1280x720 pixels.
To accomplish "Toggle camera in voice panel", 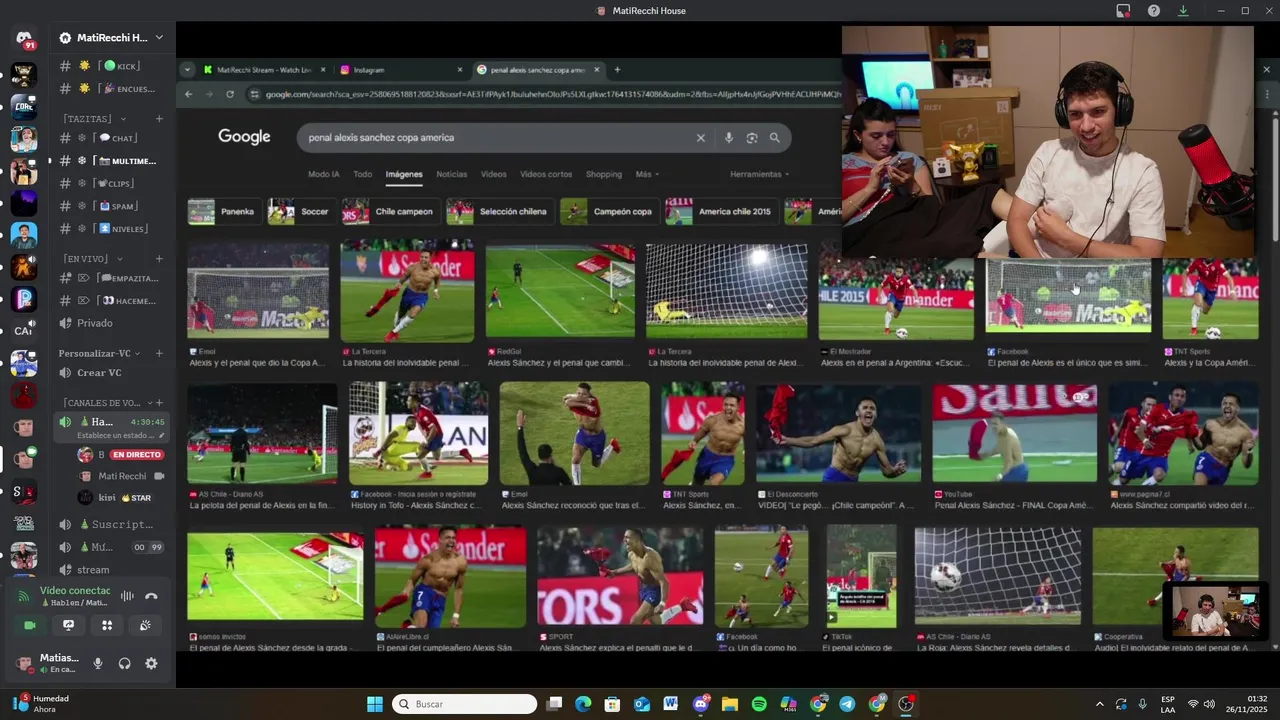I will (x=30, y=625).
